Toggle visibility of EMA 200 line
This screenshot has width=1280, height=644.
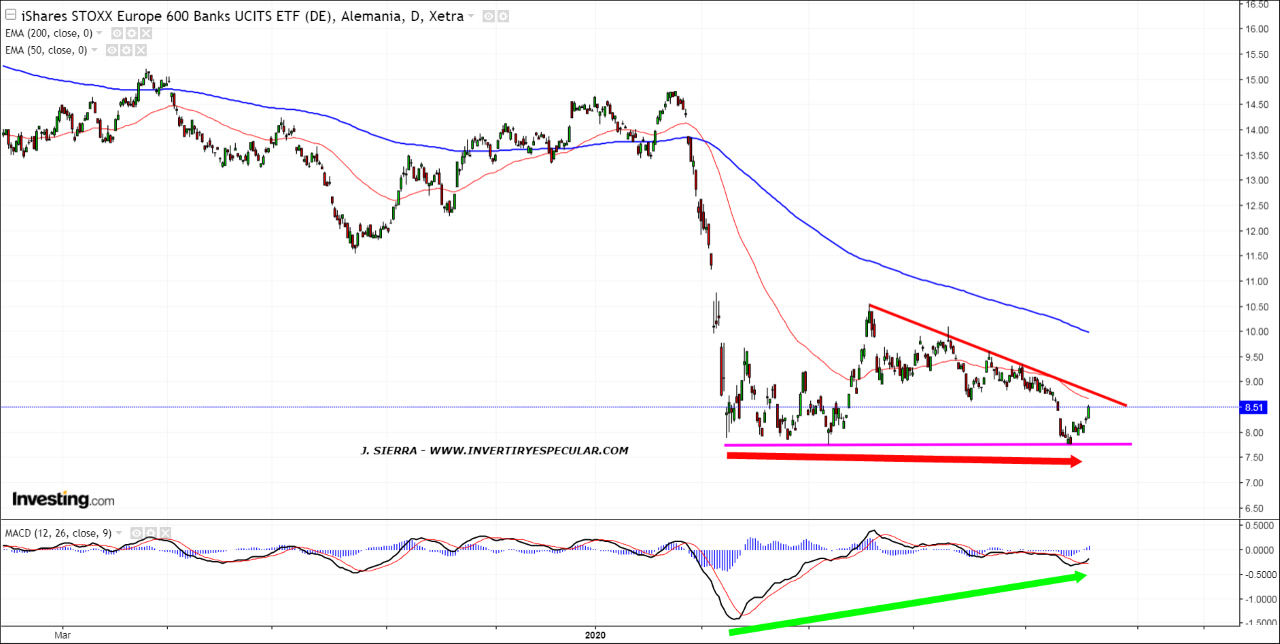(x=114, y=33)
